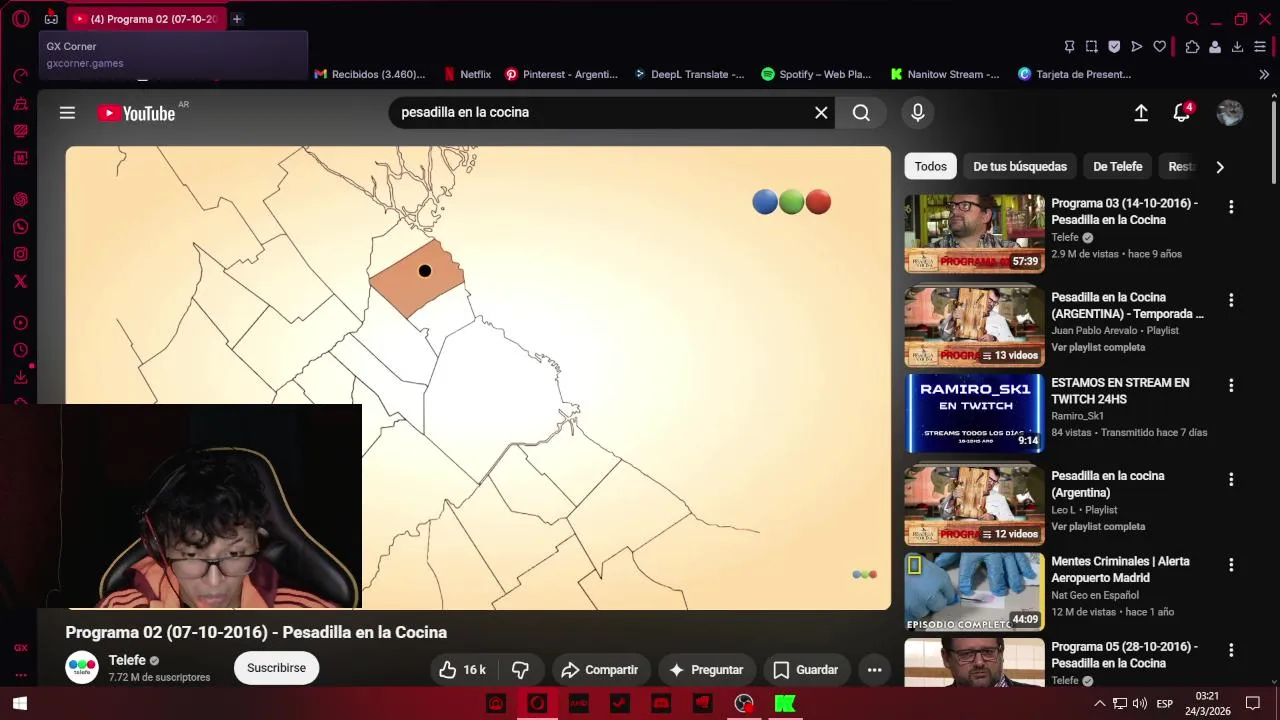Open the Tarjeta de Present... bookmark

pos(1075,74)
